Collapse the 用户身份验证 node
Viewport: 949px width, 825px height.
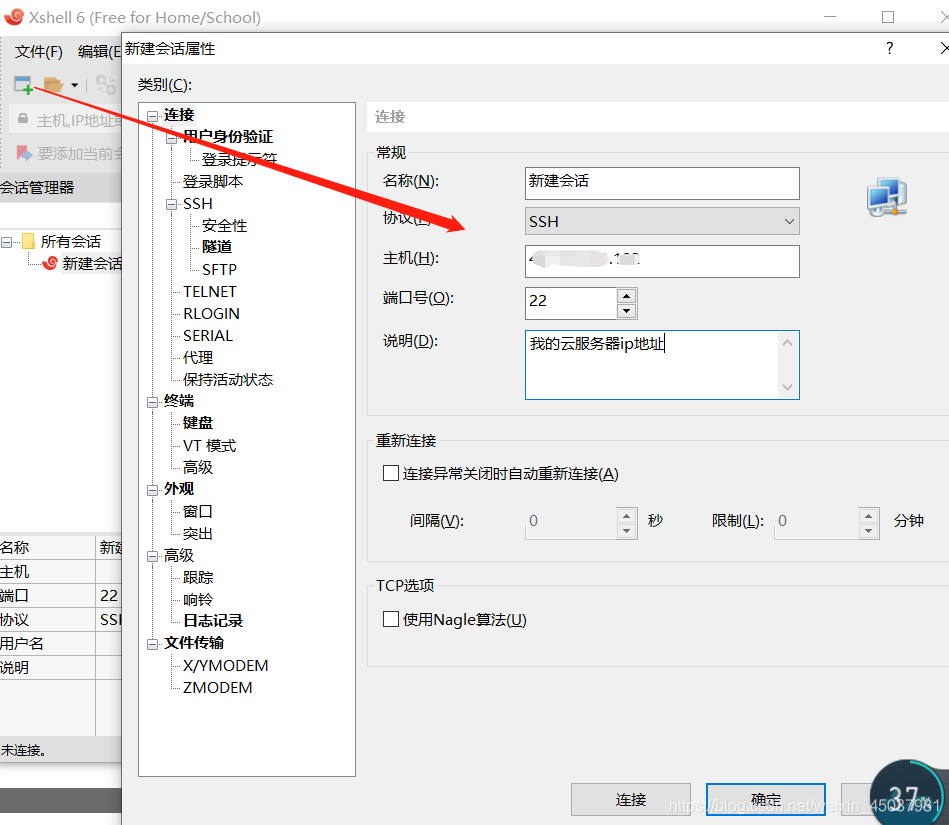[172, 138]
